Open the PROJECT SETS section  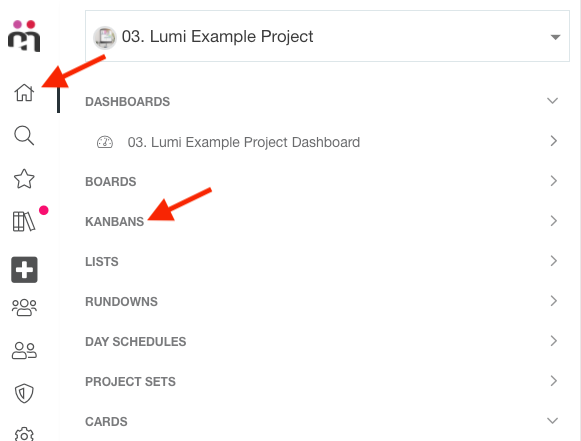322,381
